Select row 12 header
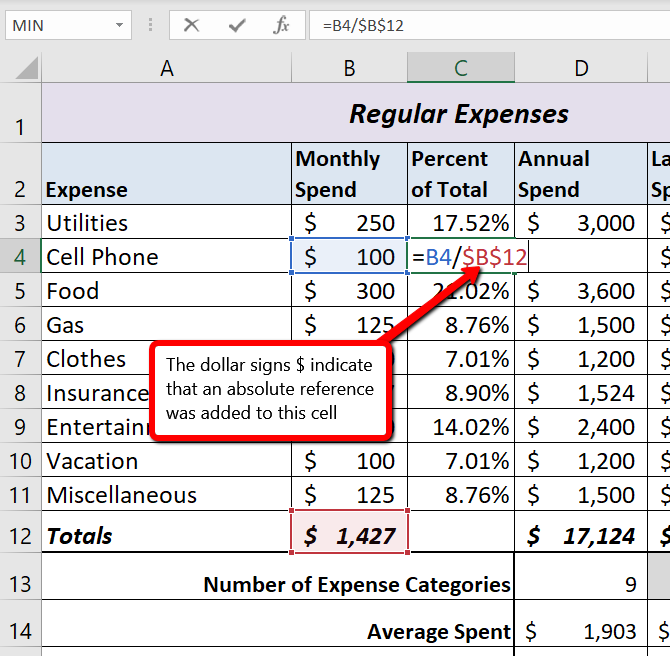Image resolution: width=670 pixels, height=656 pixels. coord(20,532)
